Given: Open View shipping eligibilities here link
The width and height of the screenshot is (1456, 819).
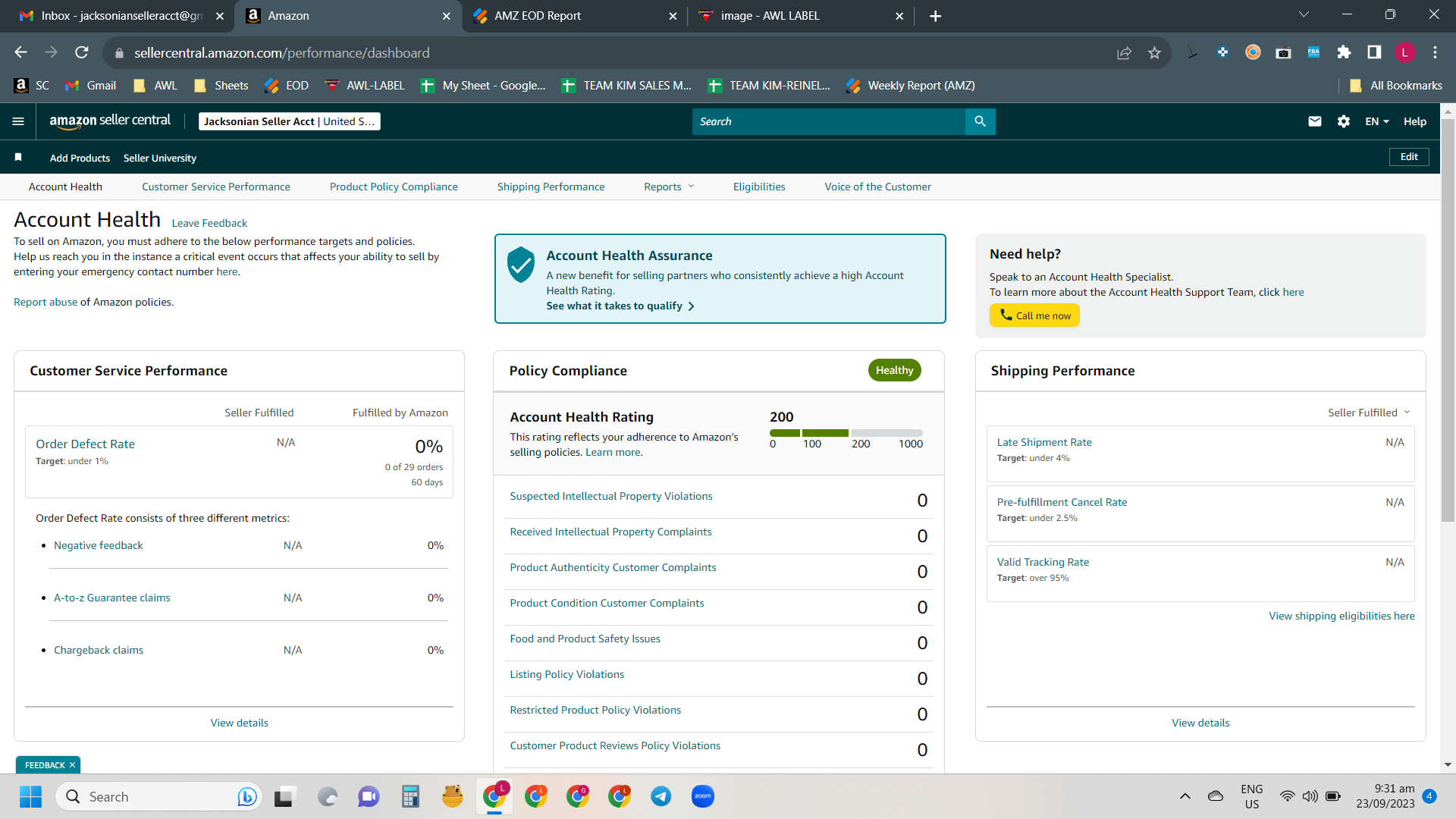Looking at the screenshot, I should [1341, 616].
